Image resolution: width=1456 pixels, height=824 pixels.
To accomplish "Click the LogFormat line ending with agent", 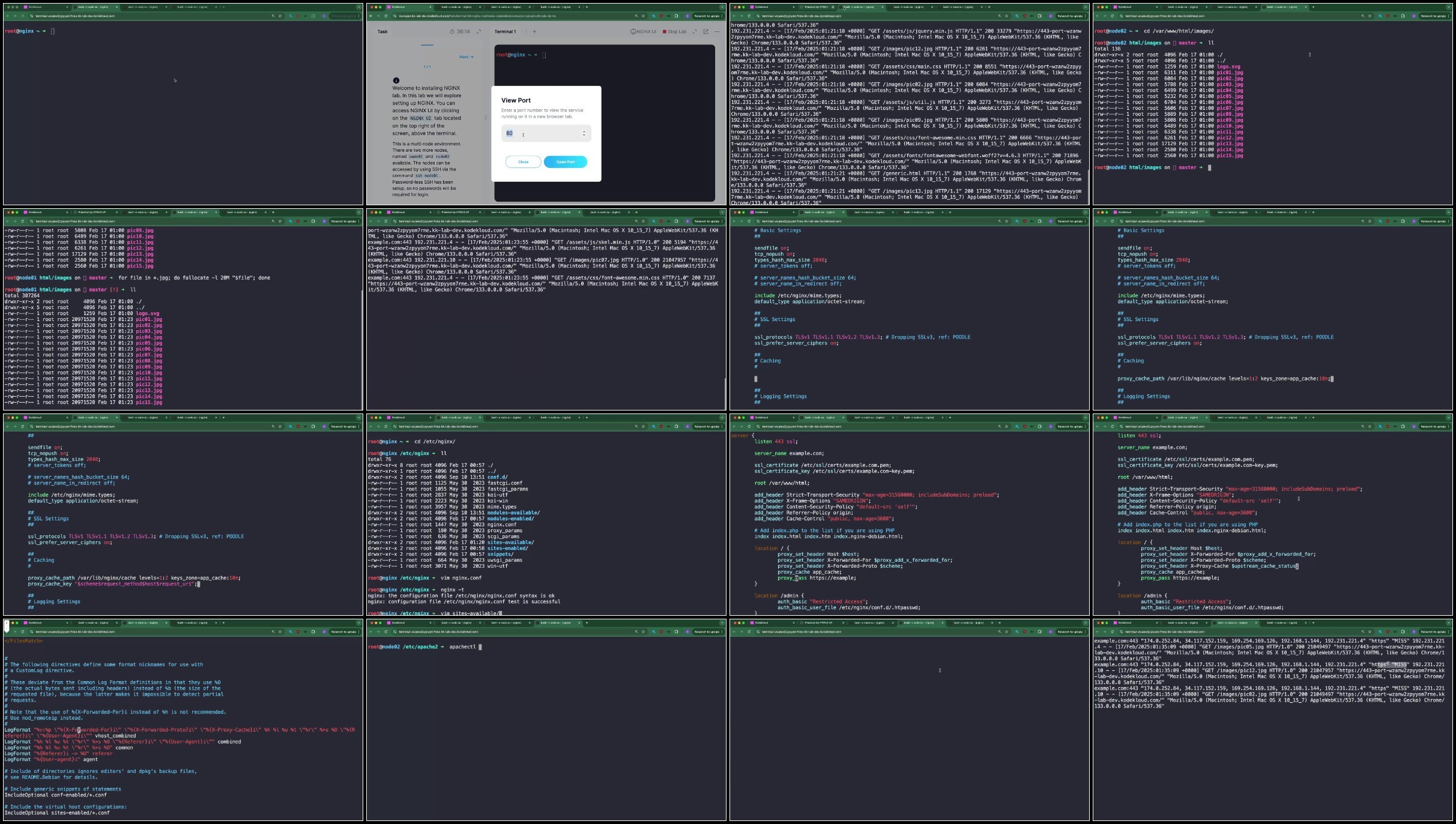I will pyautogui.click(x=51, y=760).
